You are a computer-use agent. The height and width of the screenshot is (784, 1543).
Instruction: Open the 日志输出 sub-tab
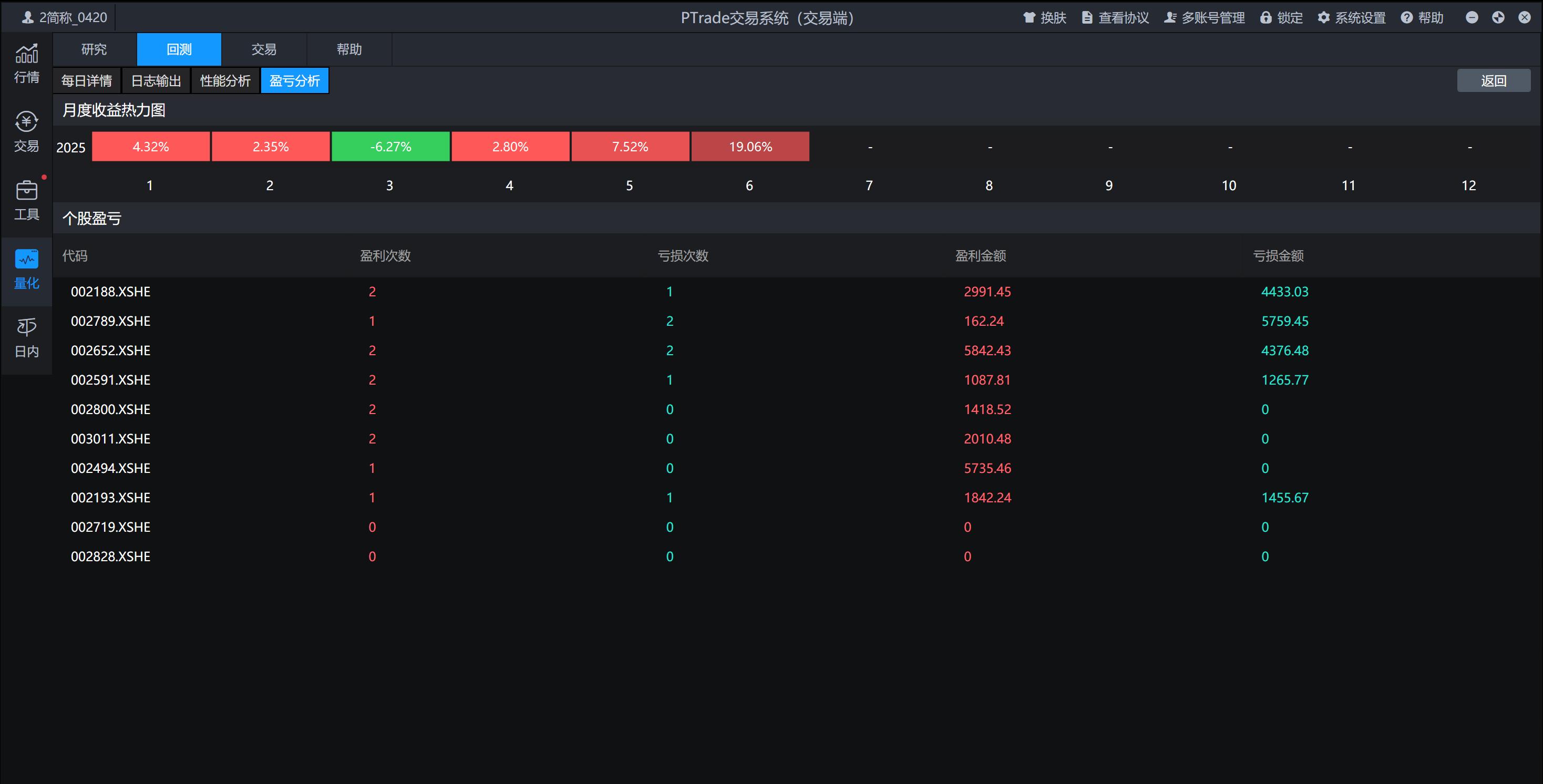coord(156,81)
